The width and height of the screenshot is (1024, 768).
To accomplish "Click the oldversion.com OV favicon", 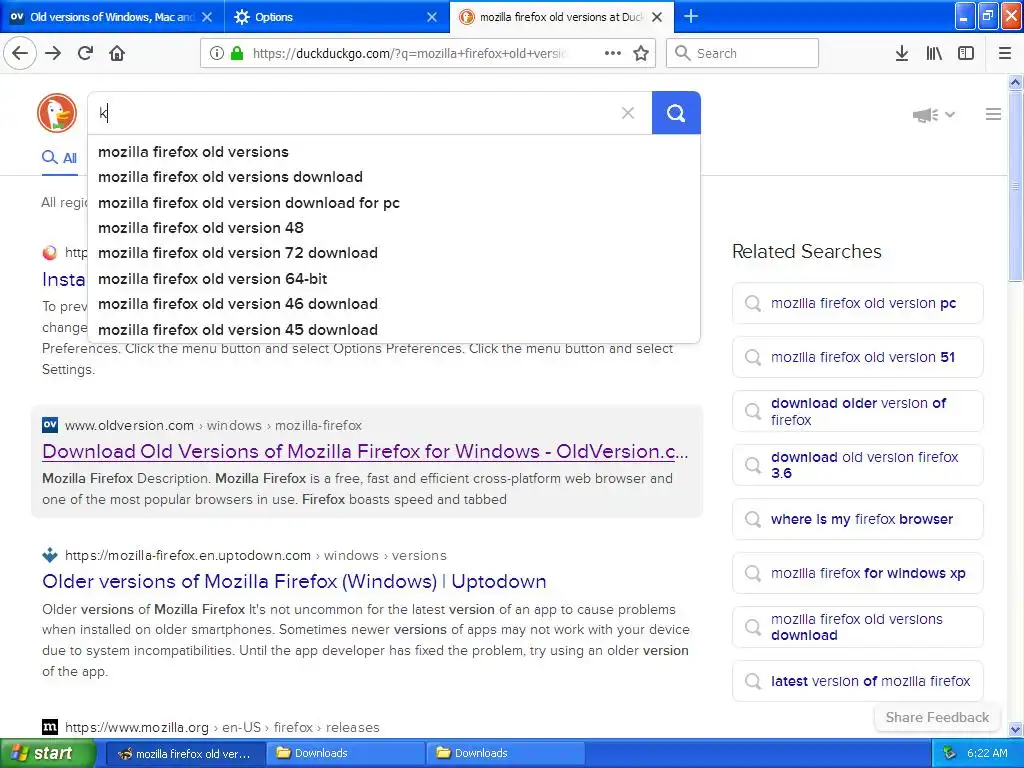I will [50, 424].
